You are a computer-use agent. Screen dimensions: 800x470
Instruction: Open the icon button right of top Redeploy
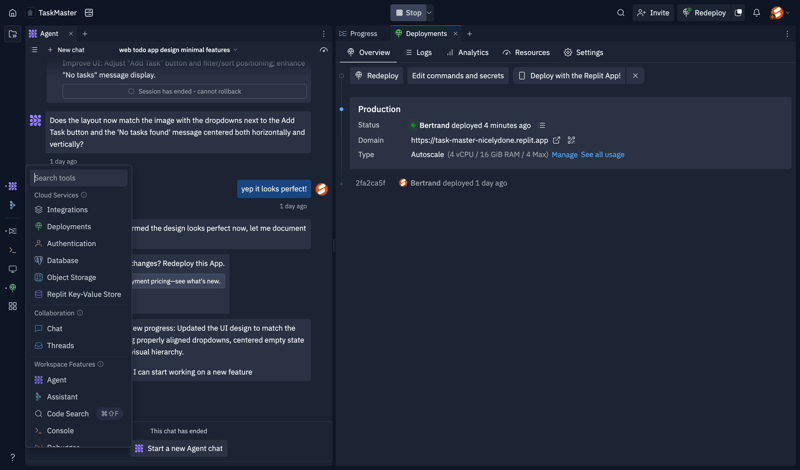point(738,13)
